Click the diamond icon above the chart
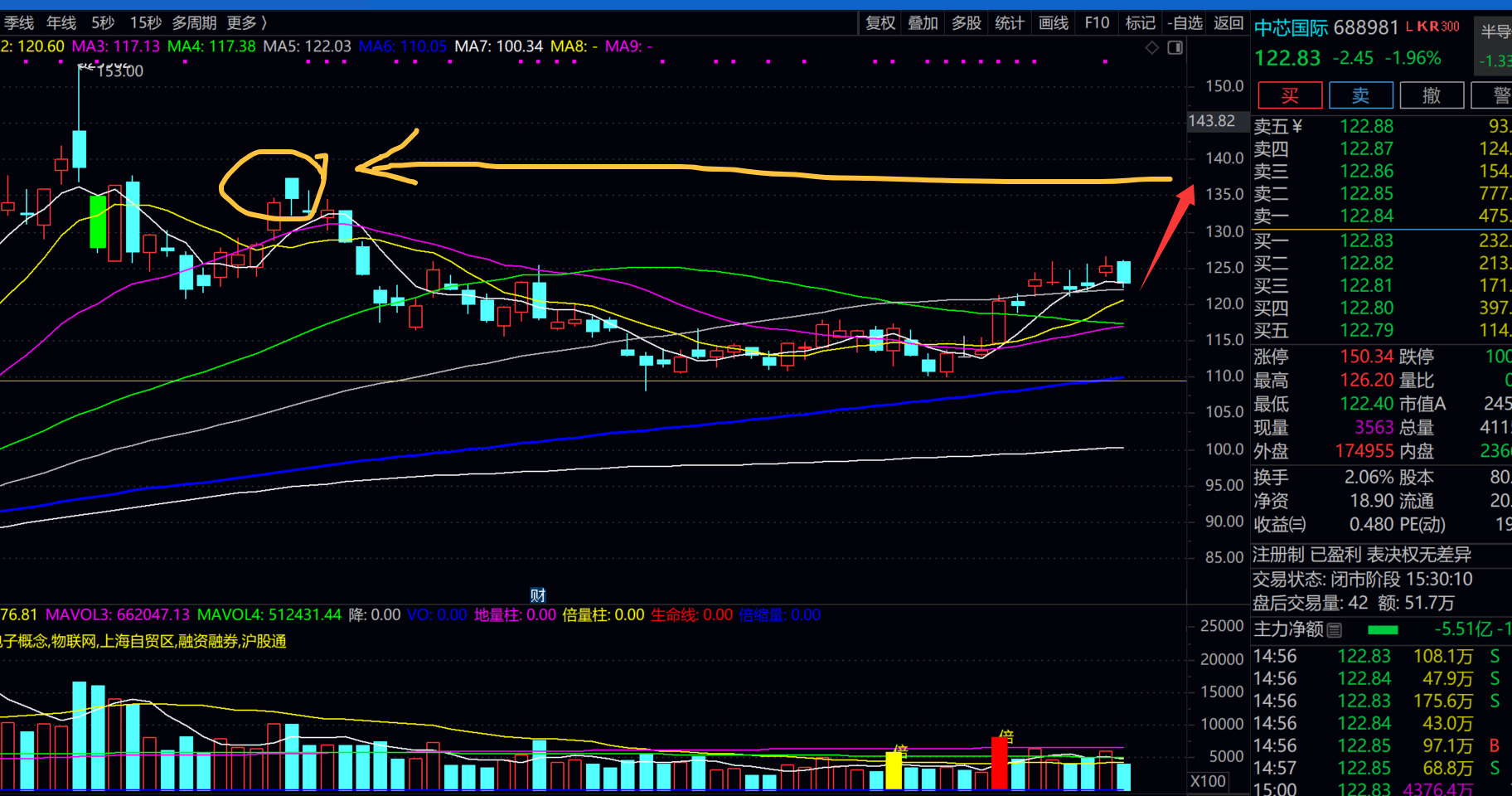This screenshot has height=796, width=1512. [x=1152, y=48]
